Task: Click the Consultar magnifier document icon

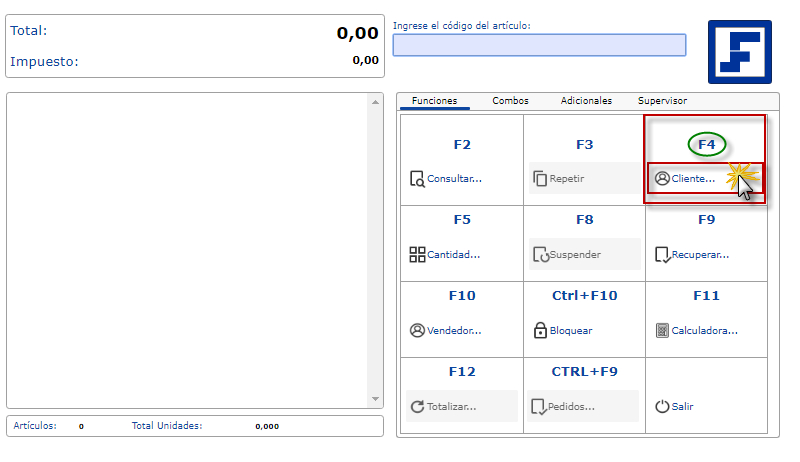Action: tap(417, 179)
